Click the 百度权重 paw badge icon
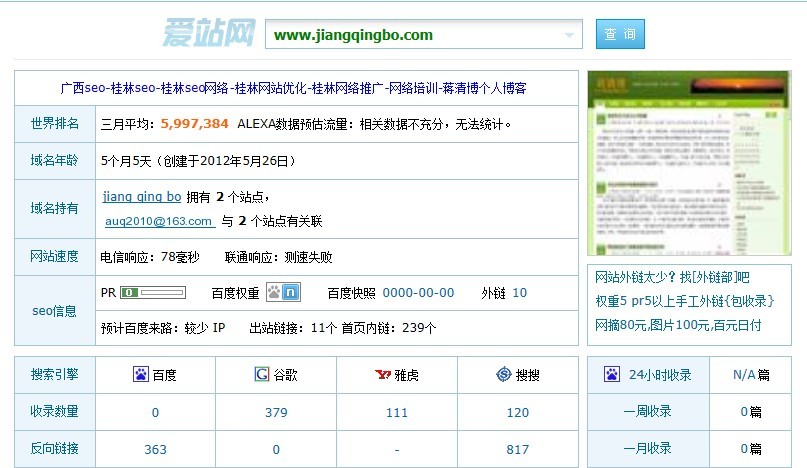This screenshot has height=468, width=807. (283, 292)
